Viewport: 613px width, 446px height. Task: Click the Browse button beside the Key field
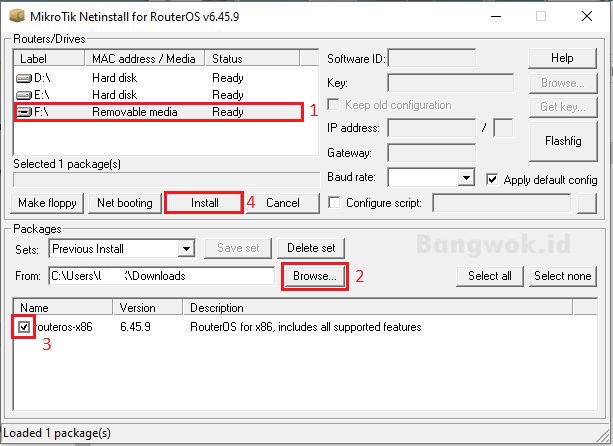tap(563, 83)
